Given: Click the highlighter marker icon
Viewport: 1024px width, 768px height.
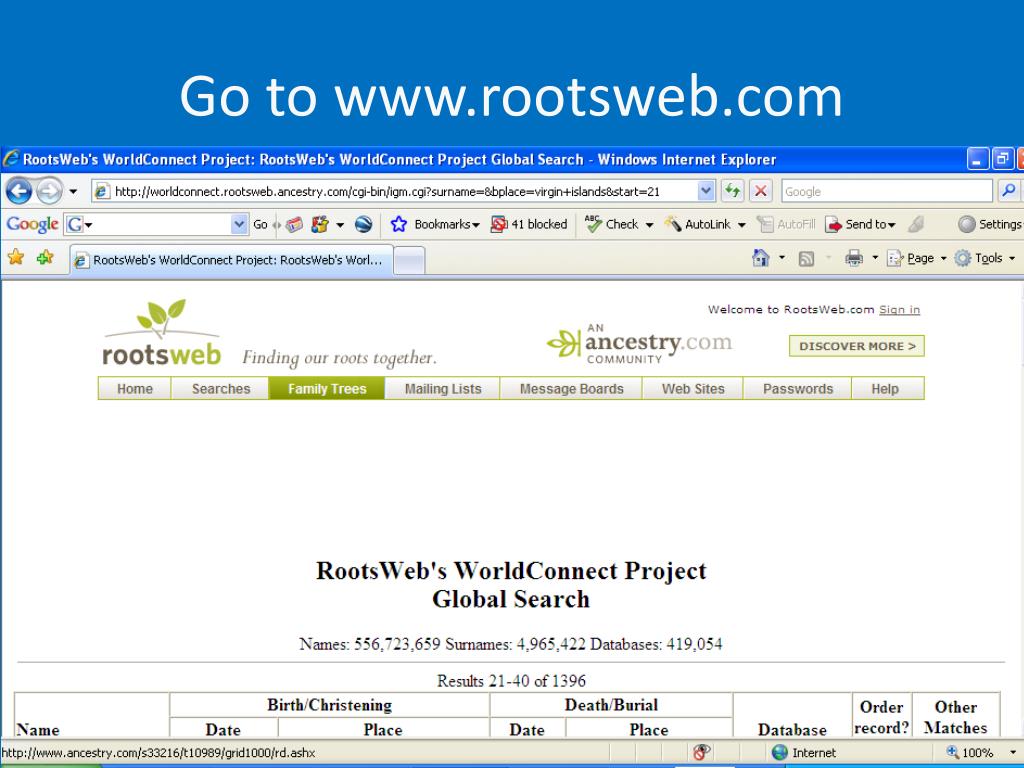Looking at the screenshot, I should pyautogui.click(x=916, y=224).
